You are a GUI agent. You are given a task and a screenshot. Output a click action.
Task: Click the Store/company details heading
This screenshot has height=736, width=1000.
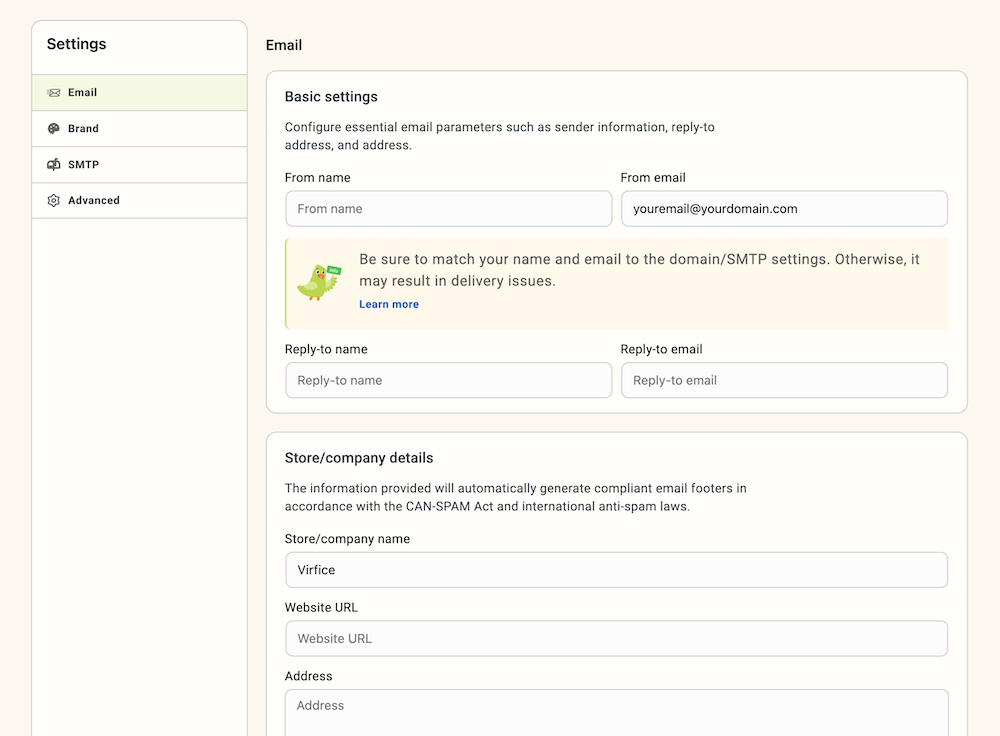coord(358,458)
